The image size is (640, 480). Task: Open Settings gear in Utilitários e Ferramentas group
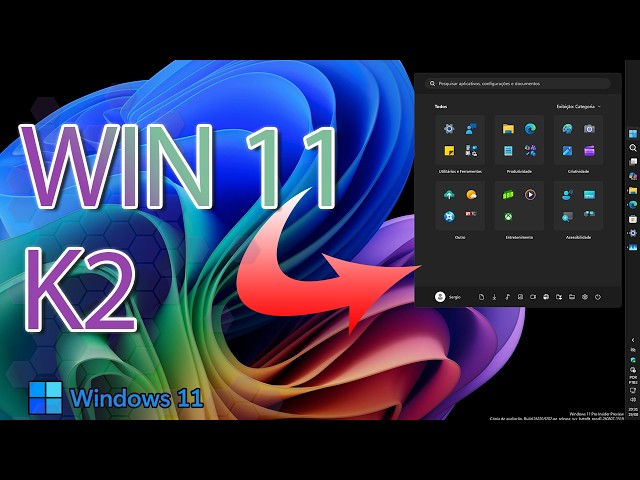point(449,129)
